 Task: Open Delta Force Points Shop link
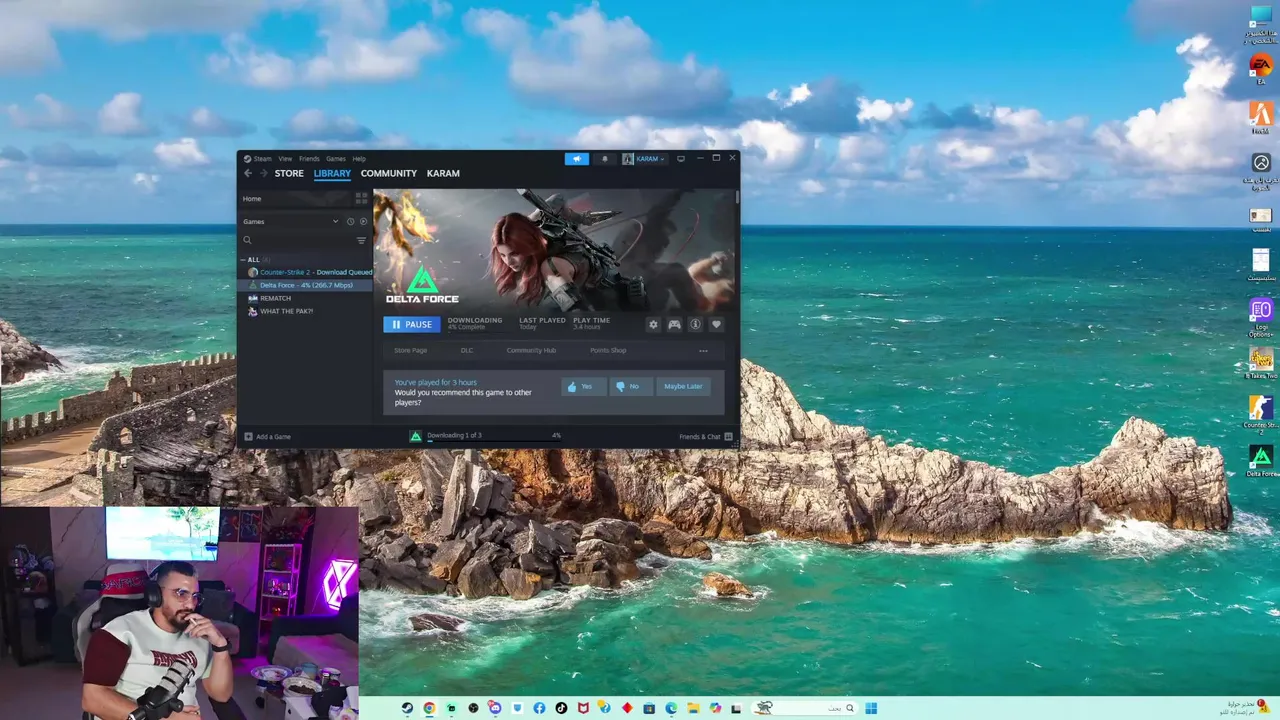(608, 350)
